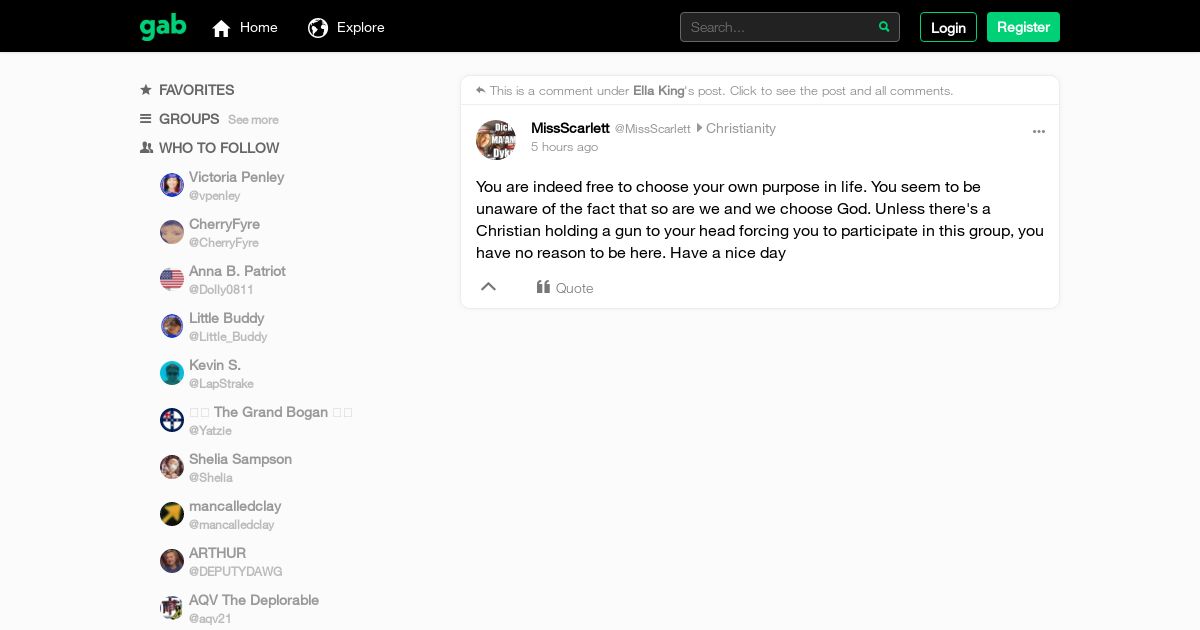Viewport: 1200px width, 630px height.
Task: Open the Christianity group link
Action: [741, 128]
